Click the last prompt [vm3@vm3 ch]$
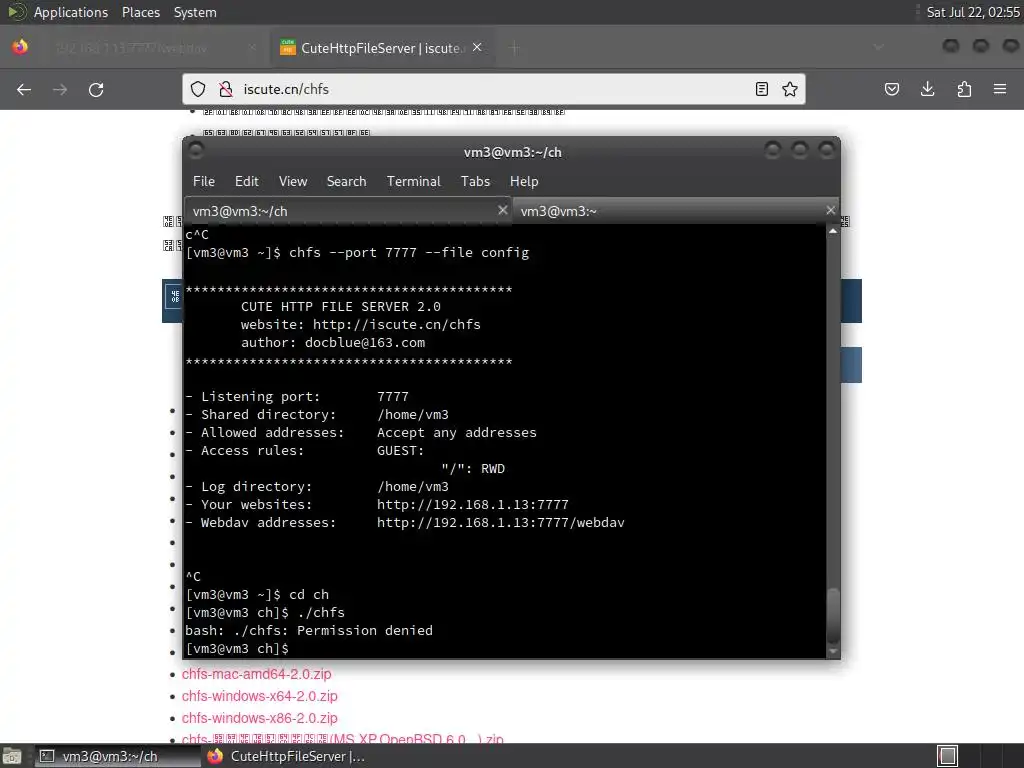1024x768 pixels. click(237, 649)
